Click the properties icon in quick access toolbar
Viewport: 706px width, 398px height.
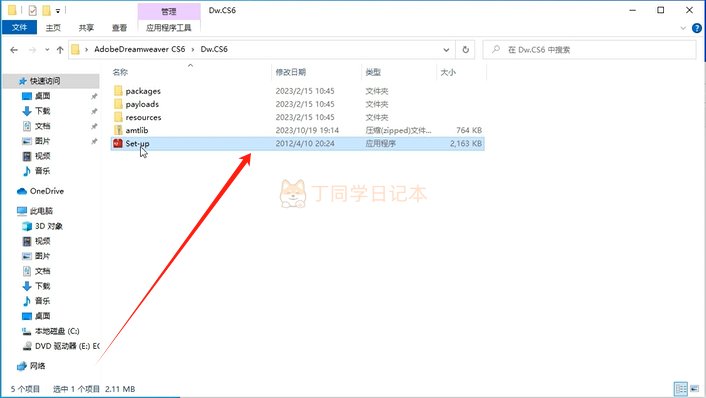[32, 10]
